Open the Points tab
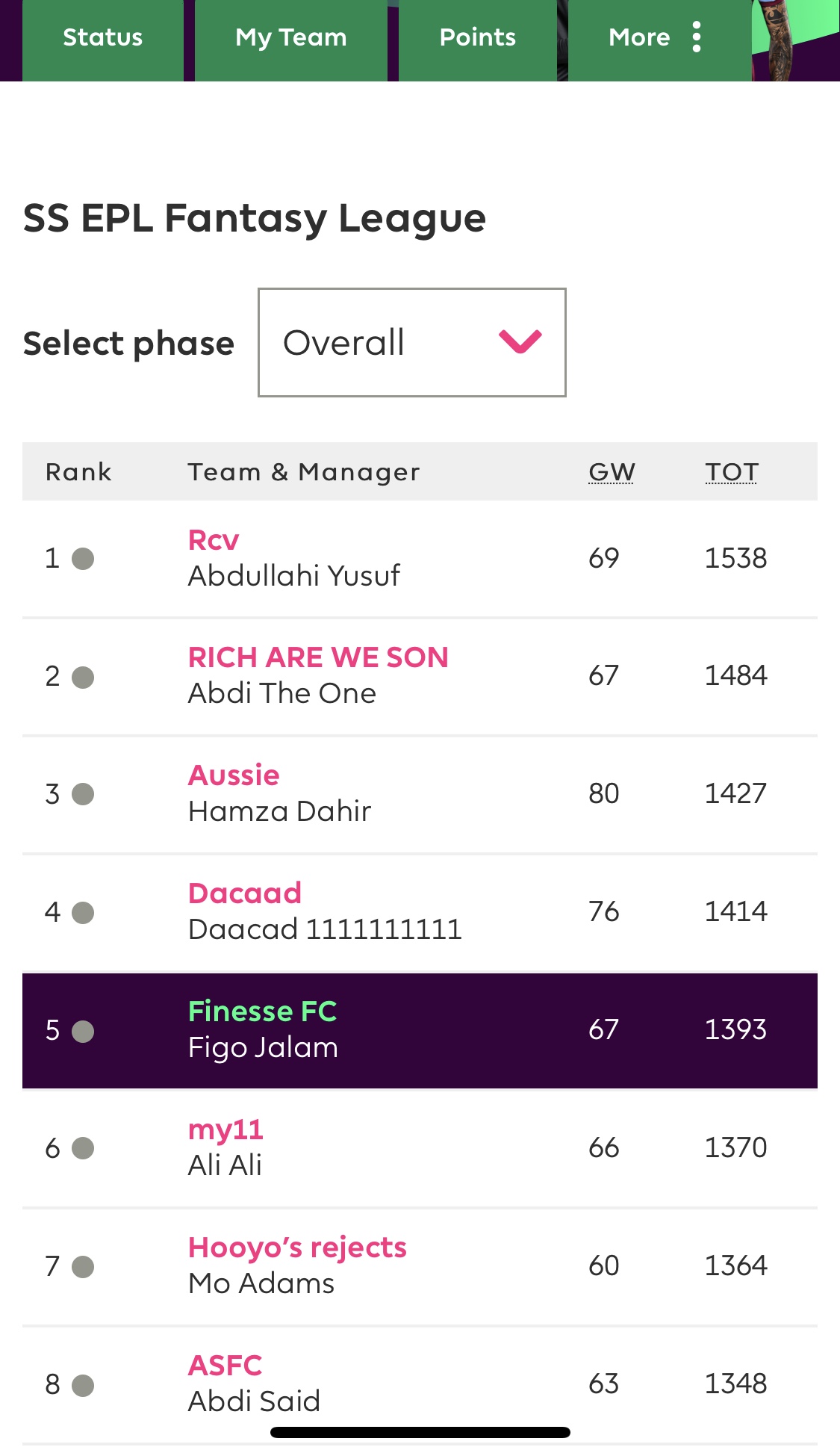Image resolution: width=840 pixels, height=1447 pixels. coord(478,39)
